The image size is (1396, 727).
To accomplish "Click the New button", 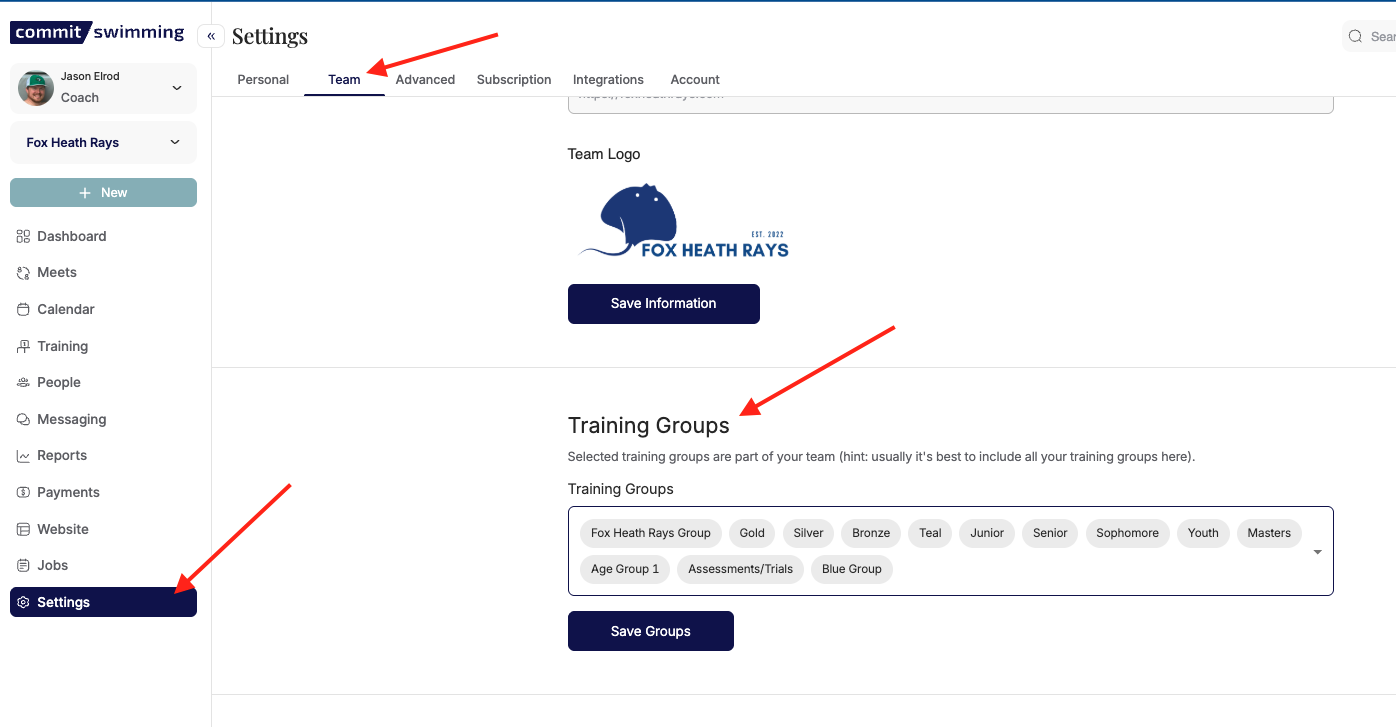I will pyautogui.click(x=103, y=193).
